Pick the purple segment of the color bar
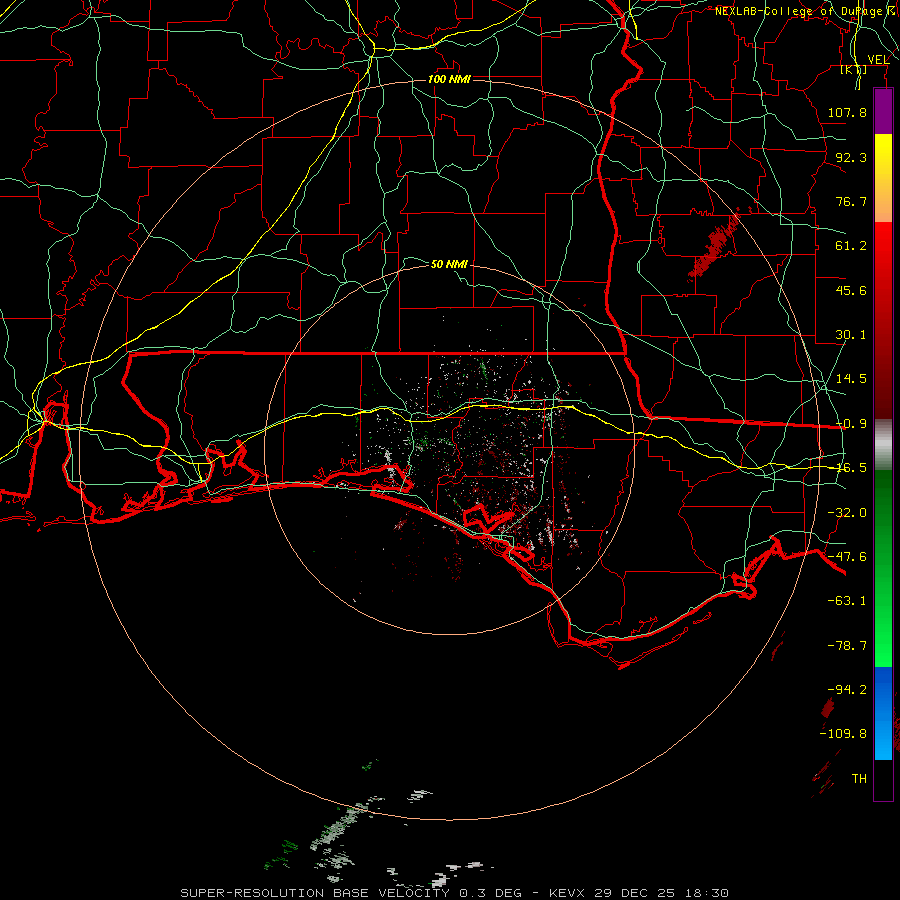The height and width of the screenshot is (900, 900). (883, 111)
